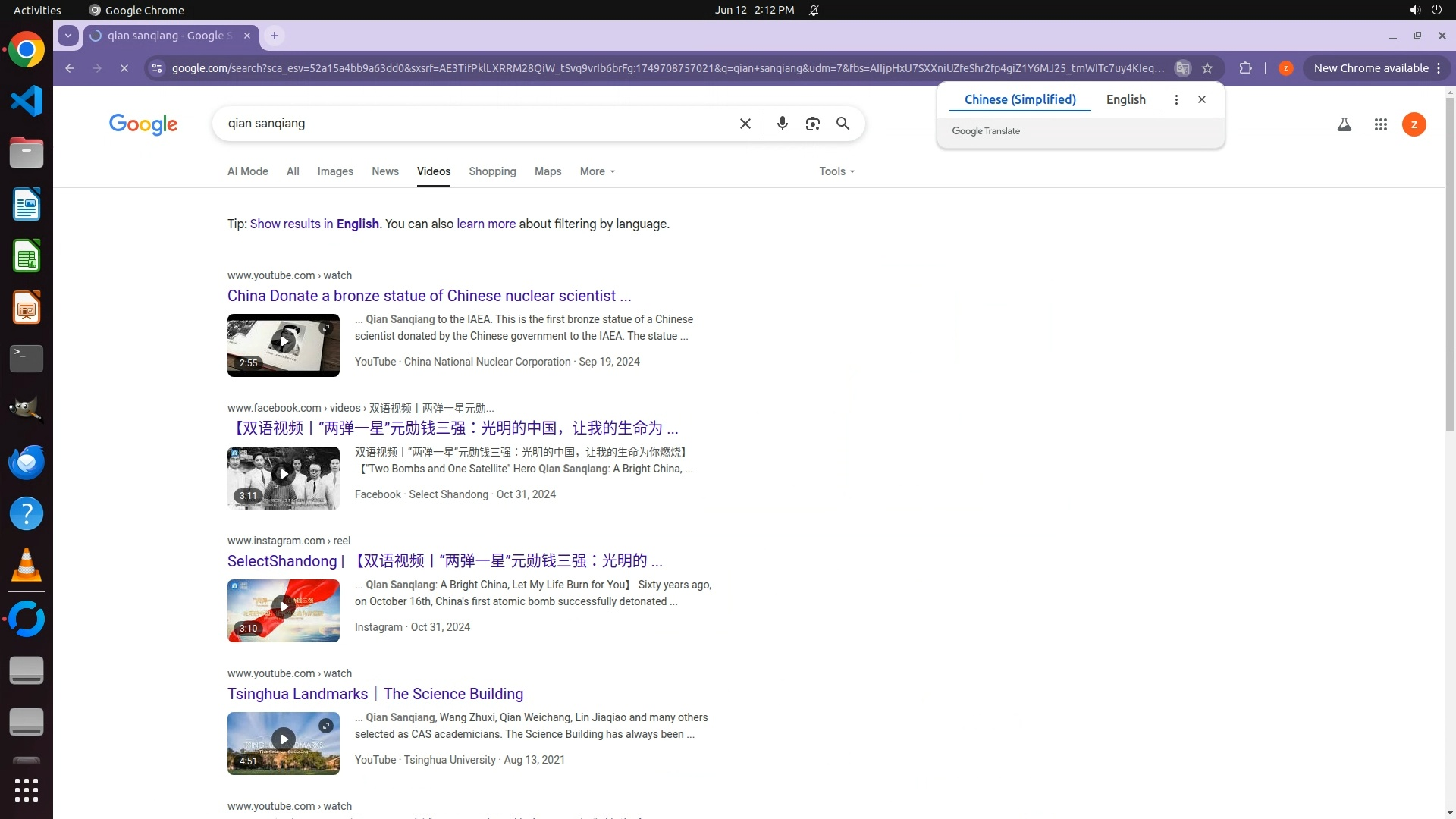Open the Google apps grid
The width and height of the screenshot is (1456, 819).
(x=1380, y=124)
